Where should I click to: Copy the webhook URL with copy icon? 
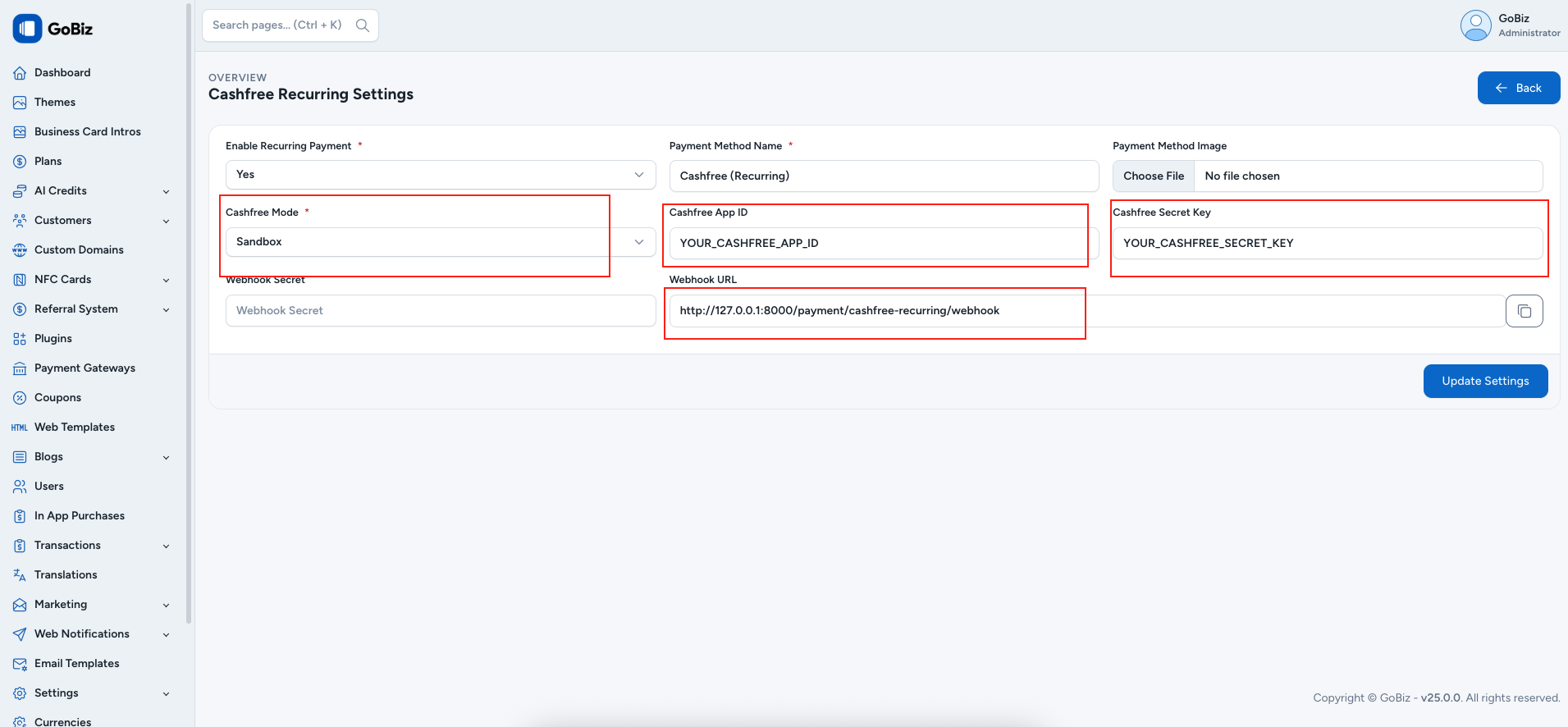click(1525, 311)
